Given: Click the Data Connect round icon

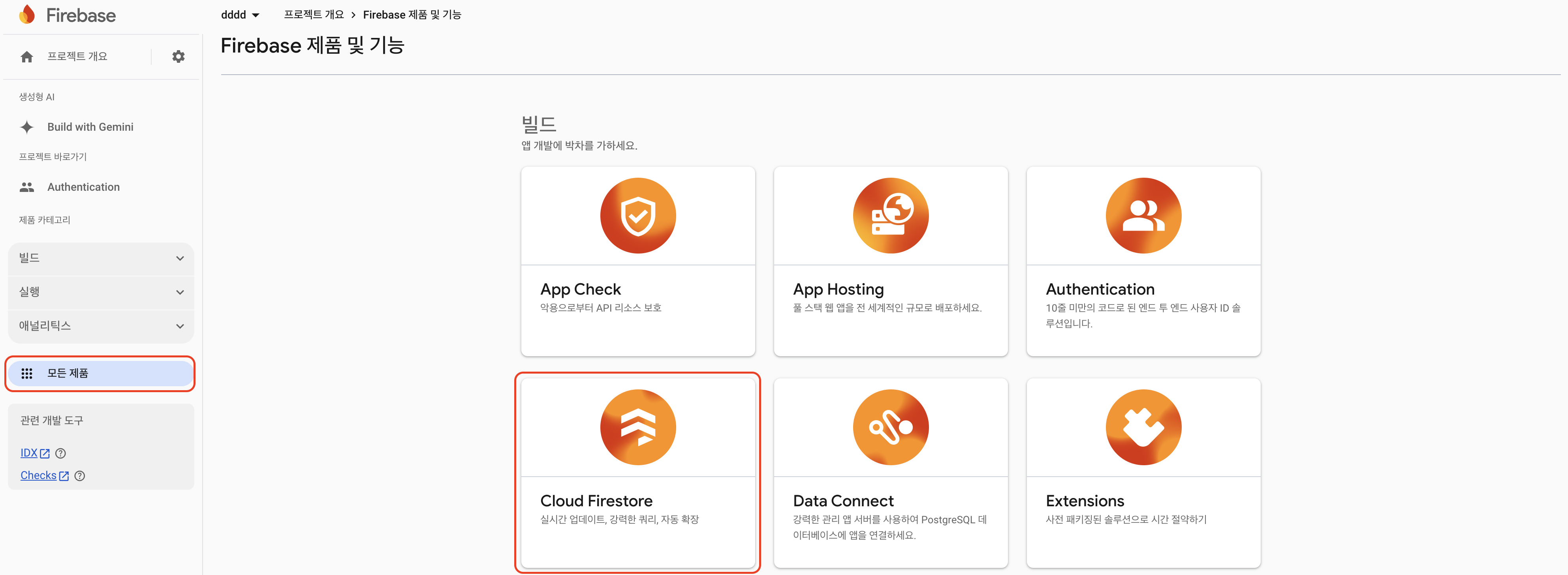Looking at the screenshot, I should (x=891, y=427).
